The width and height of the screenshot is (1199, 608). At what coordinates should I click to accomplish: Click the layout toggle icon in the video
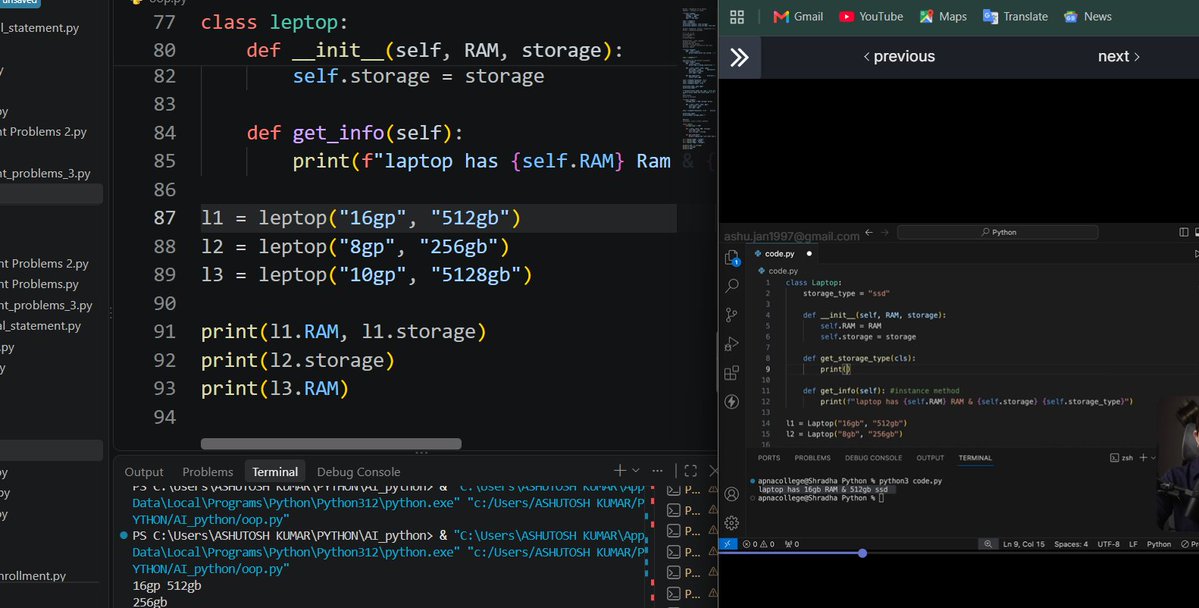point(1184,232)
